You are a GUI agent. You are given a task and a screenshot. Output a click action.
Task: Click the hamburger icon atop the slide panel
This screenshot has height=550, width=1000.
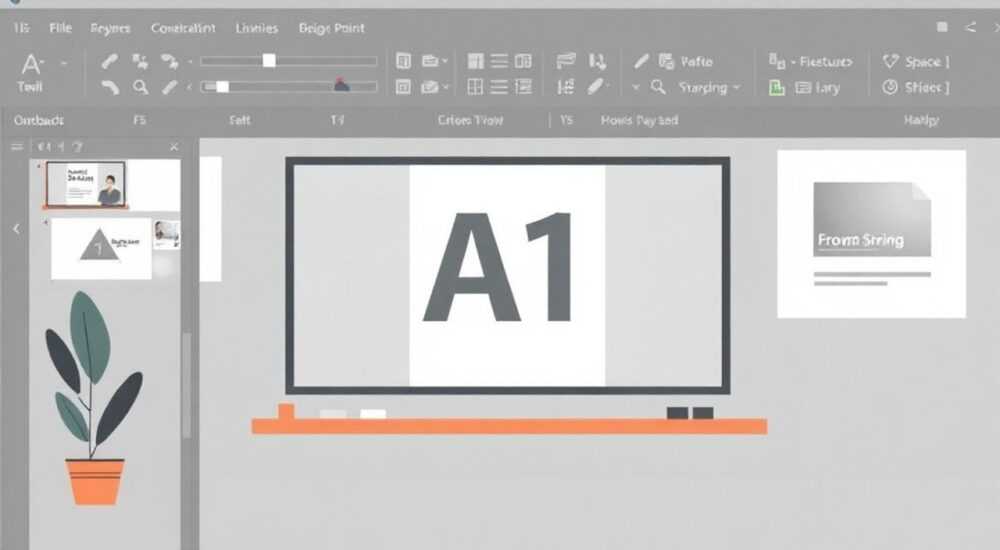click(x=17, y=147)
